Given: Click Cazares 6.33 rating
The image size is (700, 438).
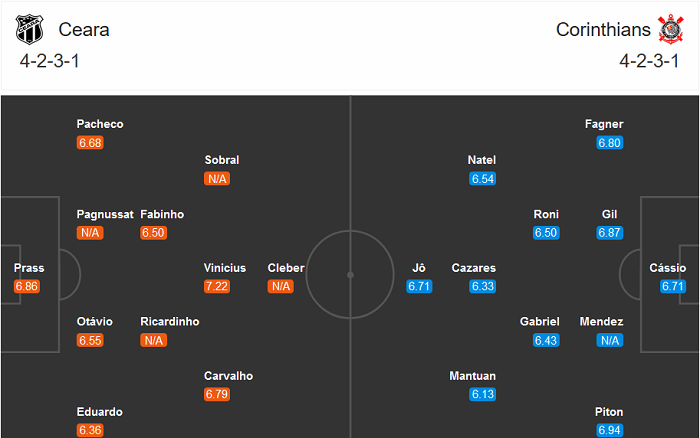Looking at the screenshot, I should pyautogui.click(x=483, y=286).
